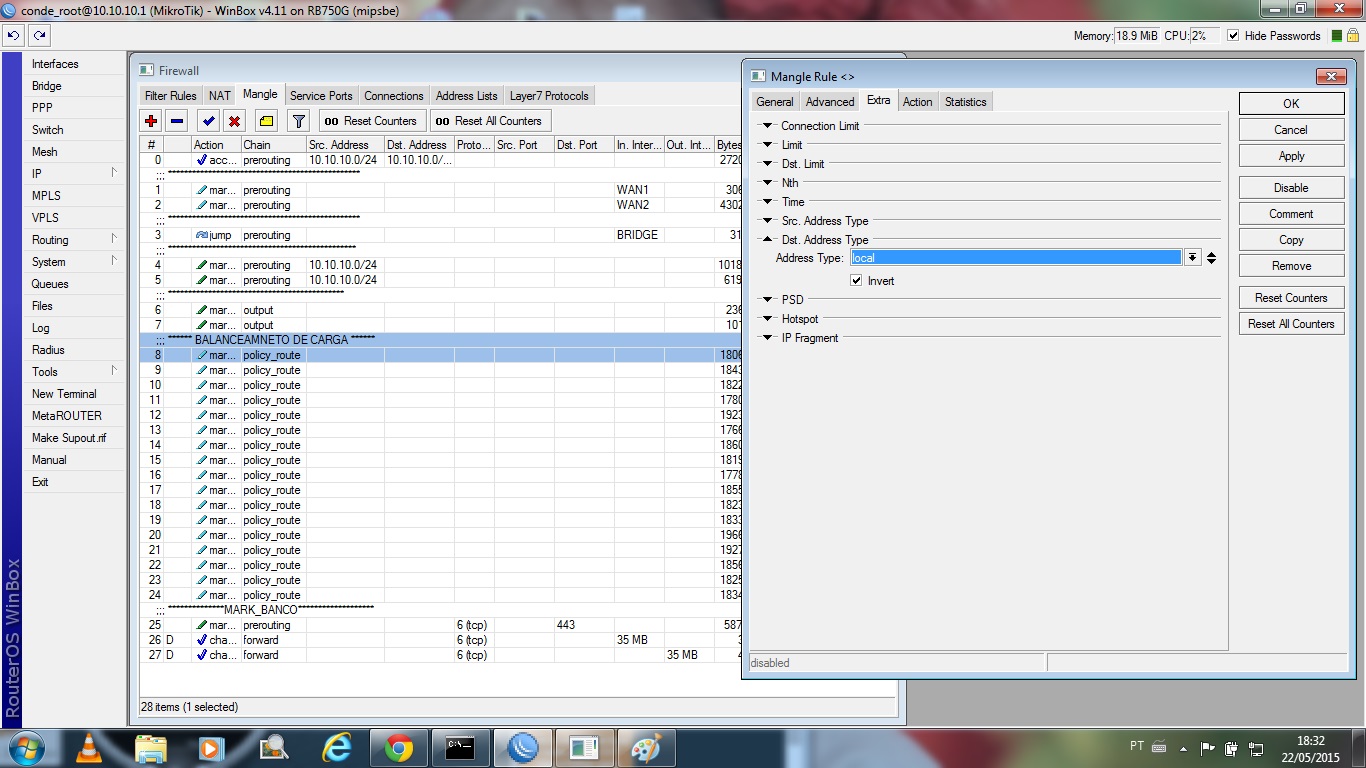Open the Queues sidebar item
The height and width of the screenshot is (768, 1366).
click(72, 284)
